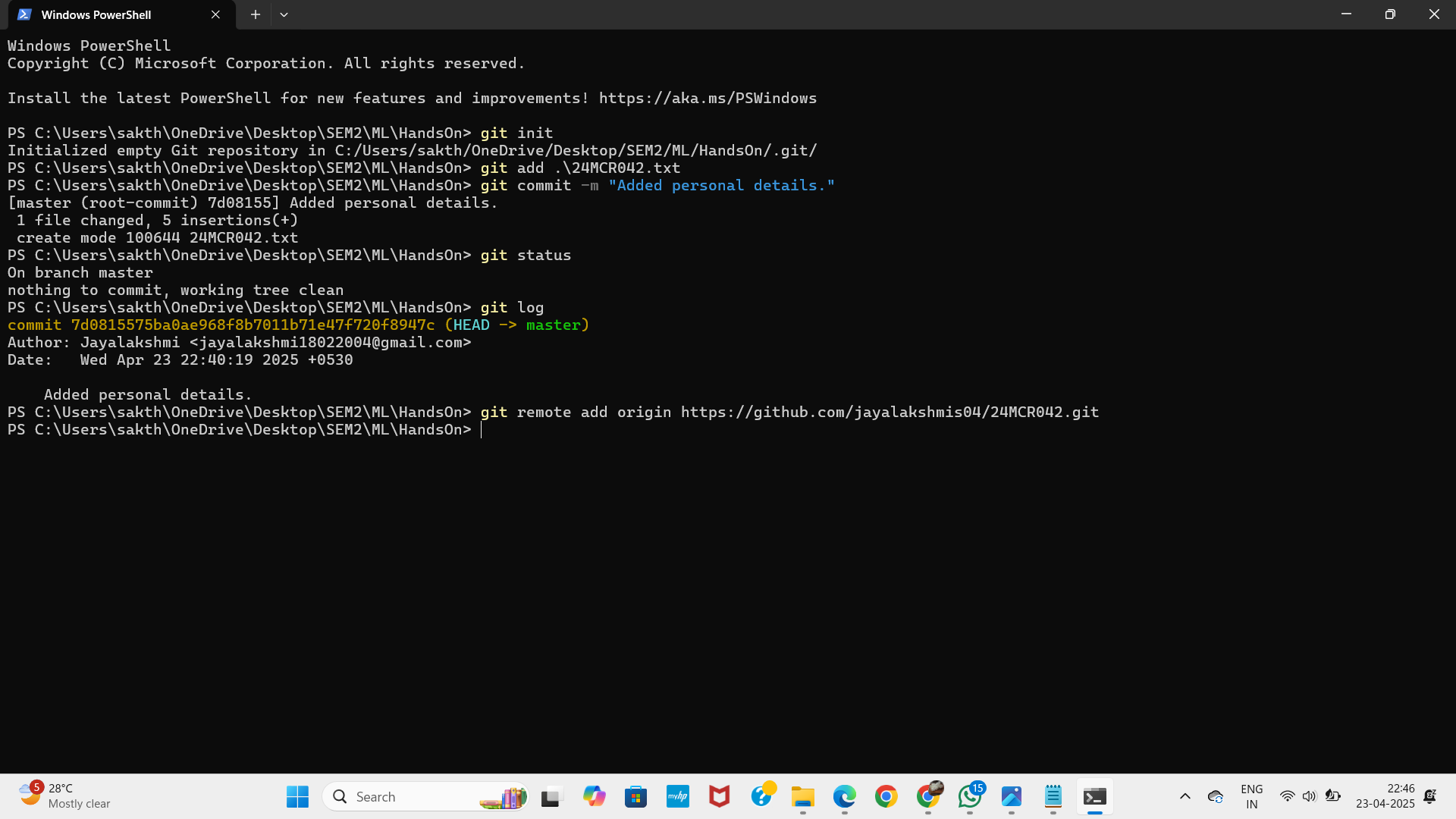Screen dimensions: 1456x819
Task: Click the https://aka.ms/PSWindows link in terminal
Action: point(708,98)
